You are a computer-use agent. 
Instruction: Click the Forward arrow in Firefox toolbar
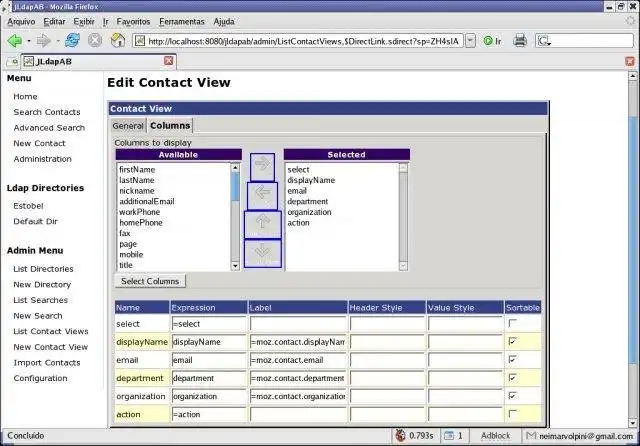[43, 40]
